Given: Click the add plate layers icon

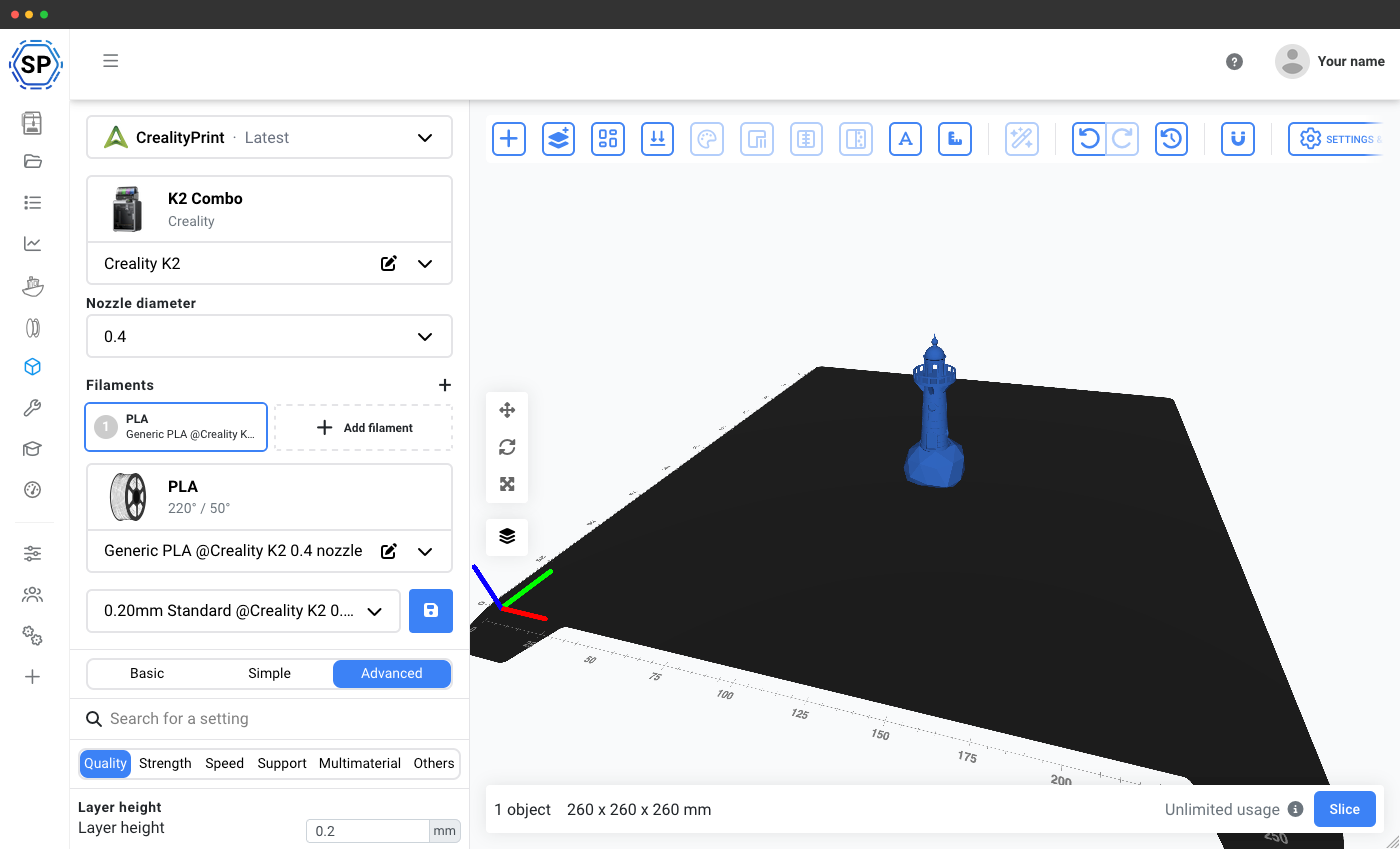Looking at the screenshot, I should pyautogui.click(x=558, y=139).
